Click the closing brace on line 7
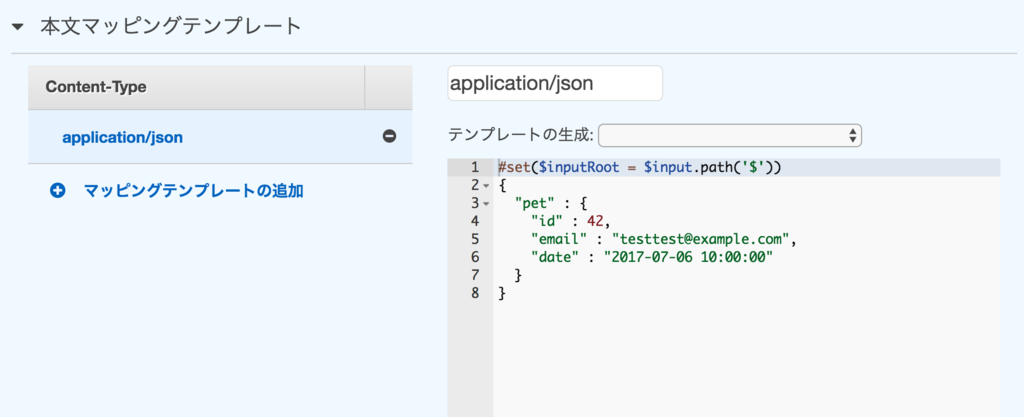 [x=518, y=275]
